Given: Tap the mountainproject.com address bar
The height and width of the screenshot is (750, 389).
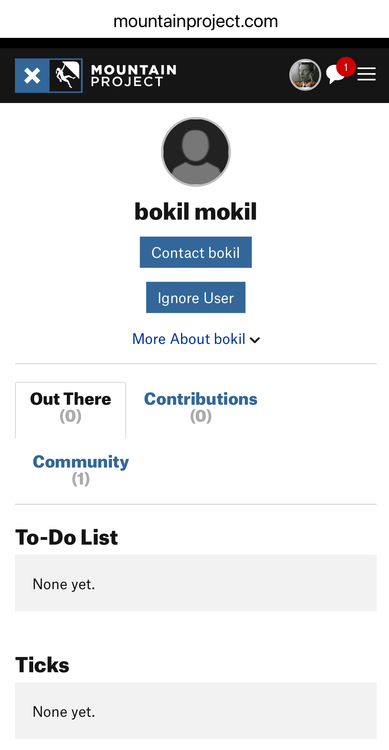Looking at the screenshot, I should [x=195, y=21].
